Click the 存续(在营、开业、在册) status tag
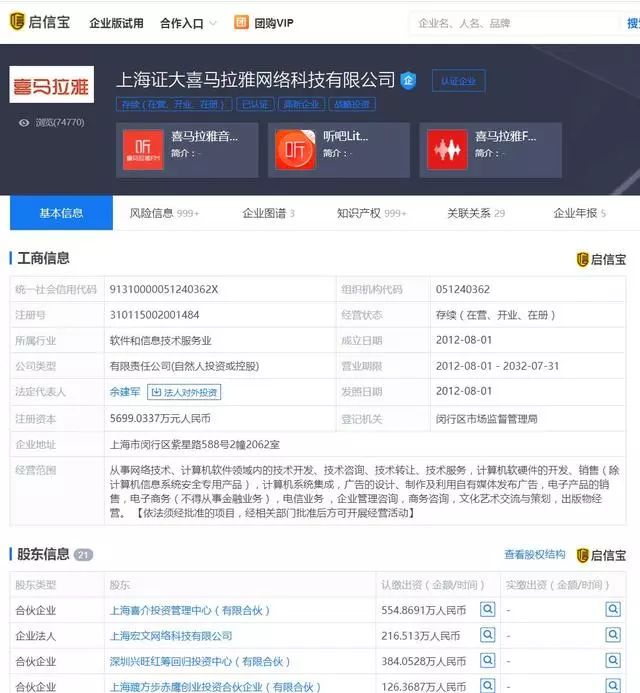Viewport: 640px width, 693px height. pos(173,104)
